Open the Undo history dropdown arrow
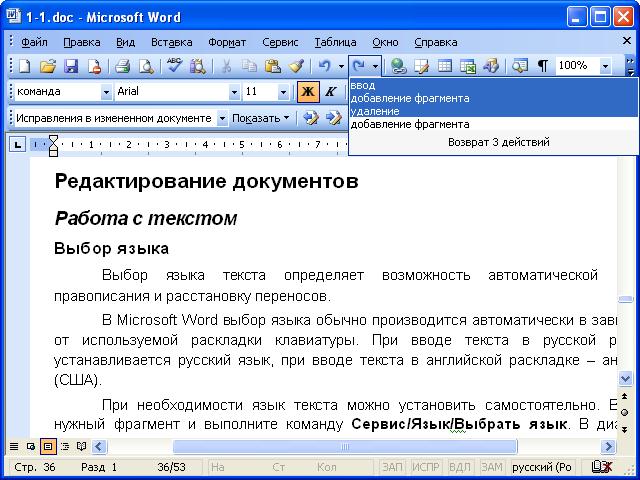 (x=341, y=66)
